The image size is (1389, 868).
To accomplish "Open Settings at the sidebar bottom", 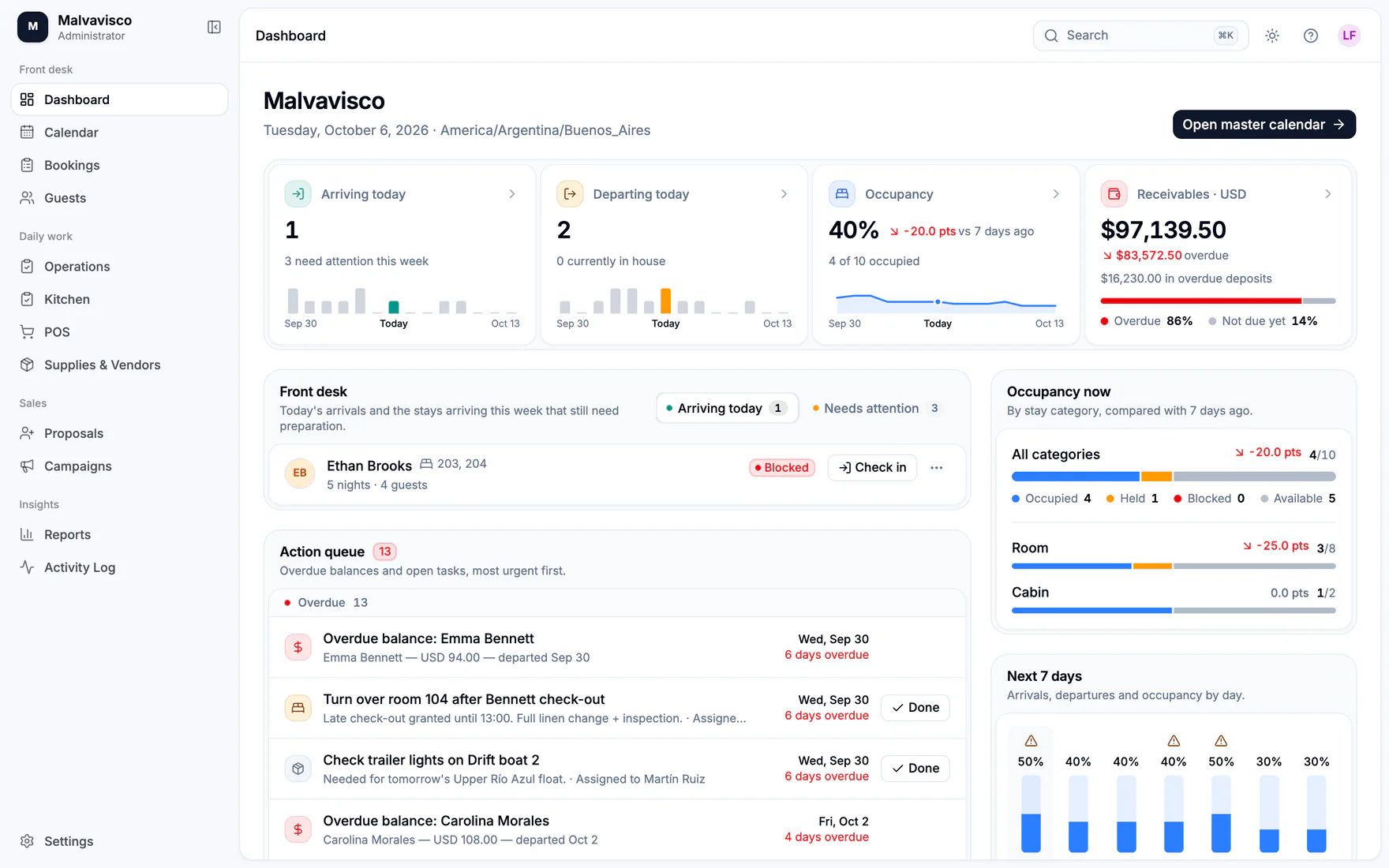I will click(119, 841).
